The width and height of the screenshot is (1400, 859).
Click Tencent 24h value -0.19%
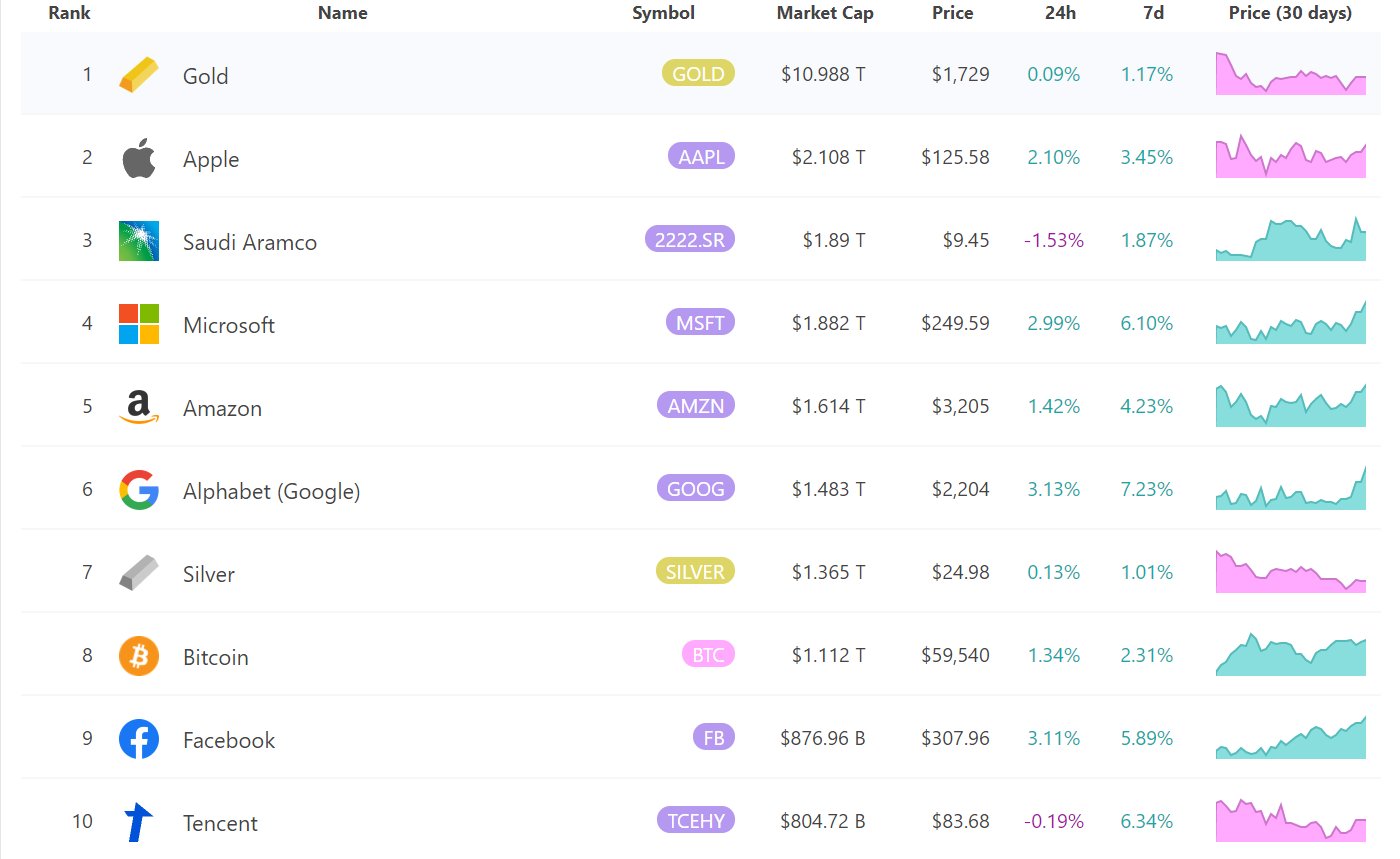(x=1054, y=821)
